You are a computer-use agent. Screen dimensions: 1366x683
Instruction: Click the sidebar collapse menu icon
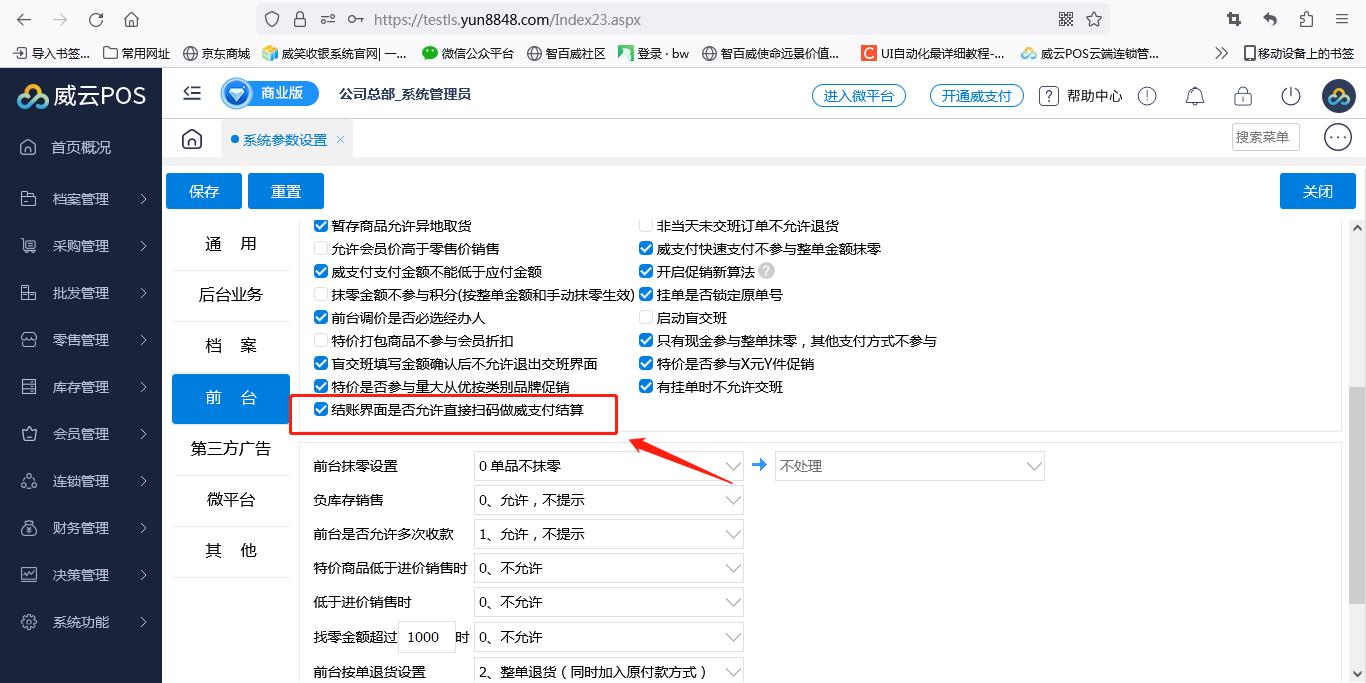pyautogui.click(x=192, y=93)
